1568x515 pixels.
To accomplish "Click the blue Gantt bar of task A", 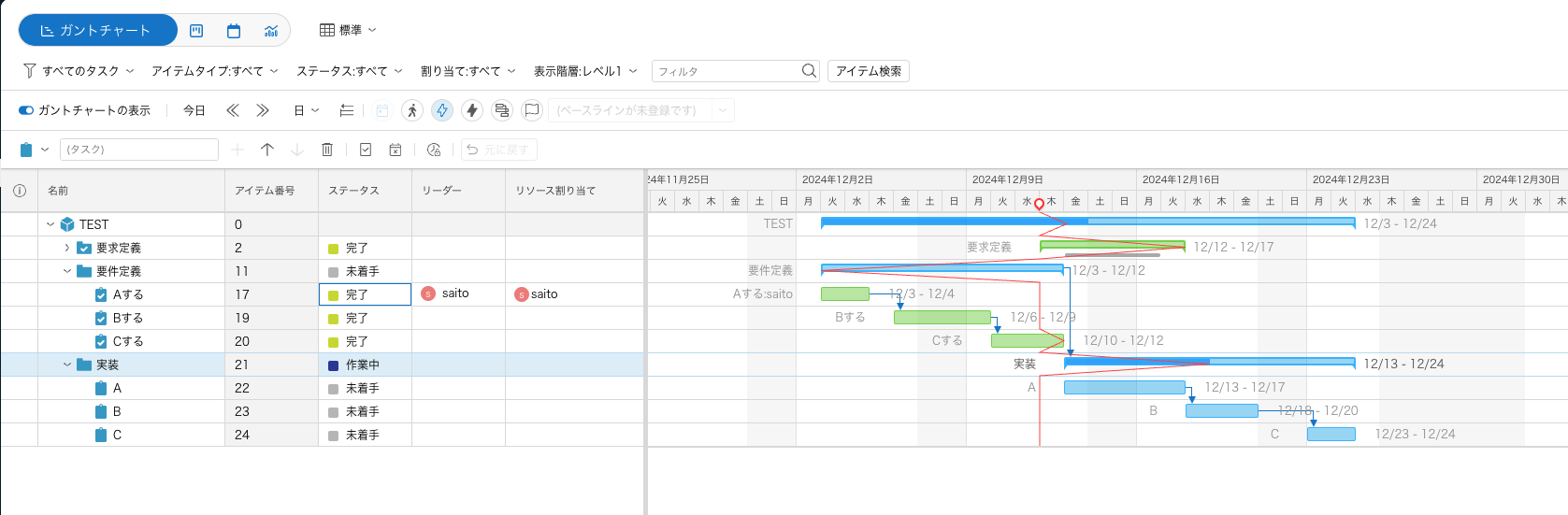I will (1125, 387).
